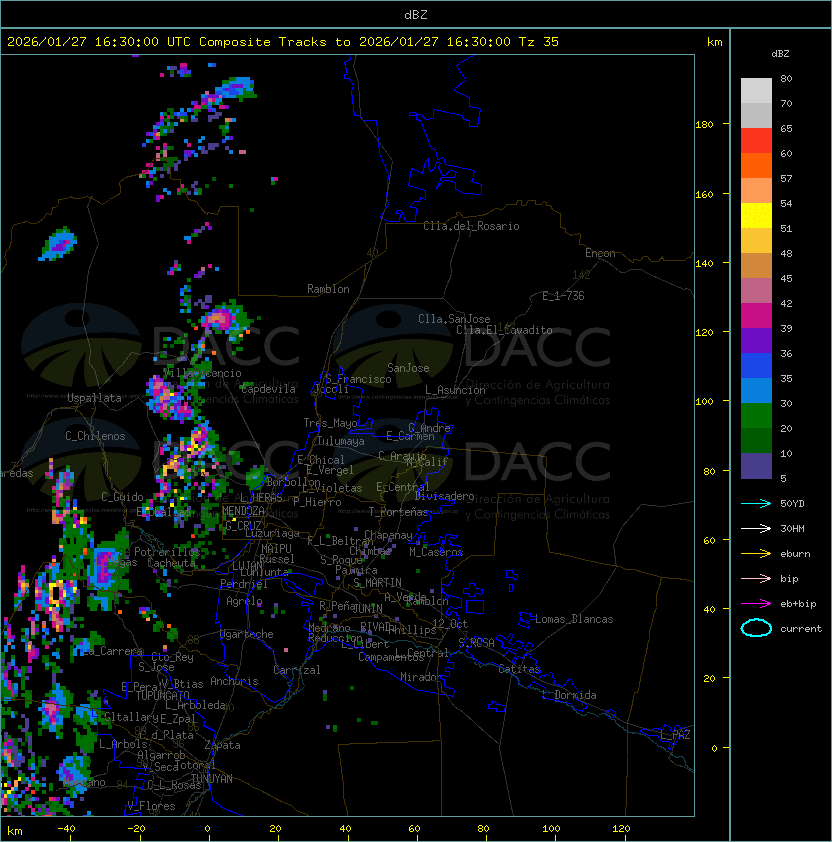Viewport: 832px width, 842px height.
Task: Select the red 65 dBZ legend swatch
Action: 756,141
